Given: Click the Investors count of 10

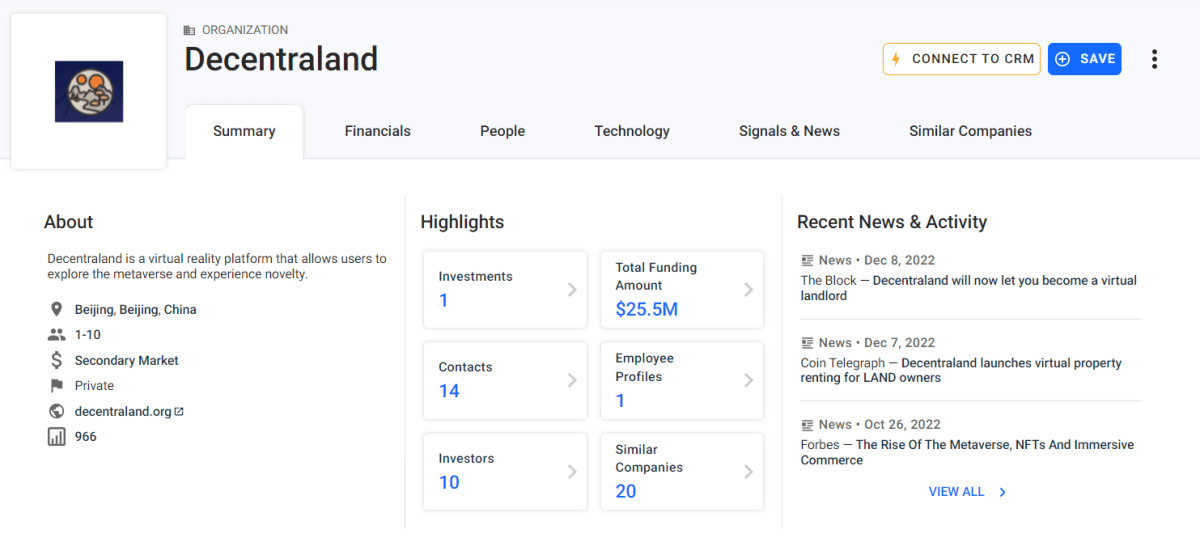Looking at the screenshot, I should (x=449, y=482).
